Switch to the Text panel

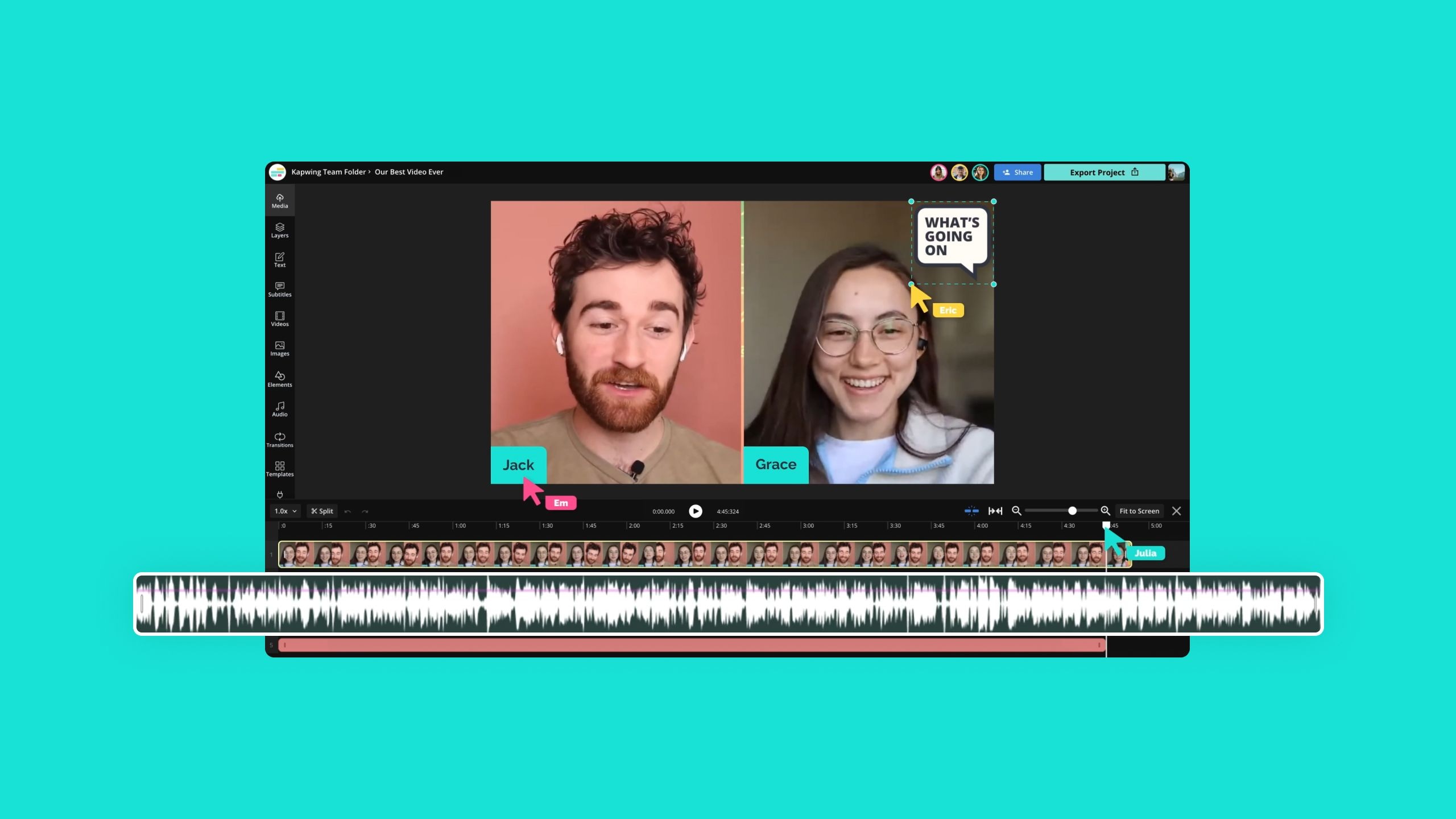(280, 259)
